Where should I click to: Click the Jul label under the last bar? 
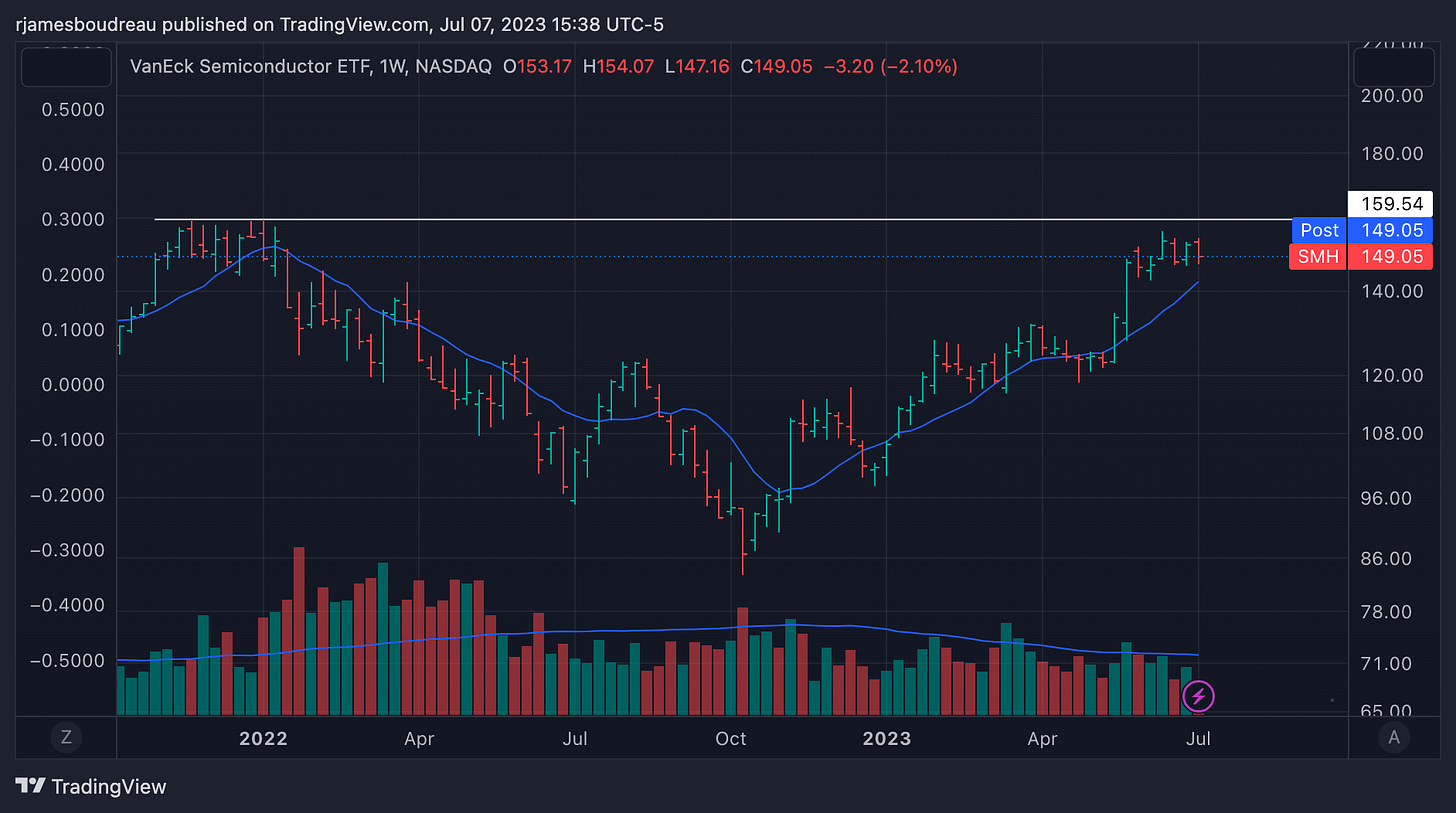[1199, 739]
